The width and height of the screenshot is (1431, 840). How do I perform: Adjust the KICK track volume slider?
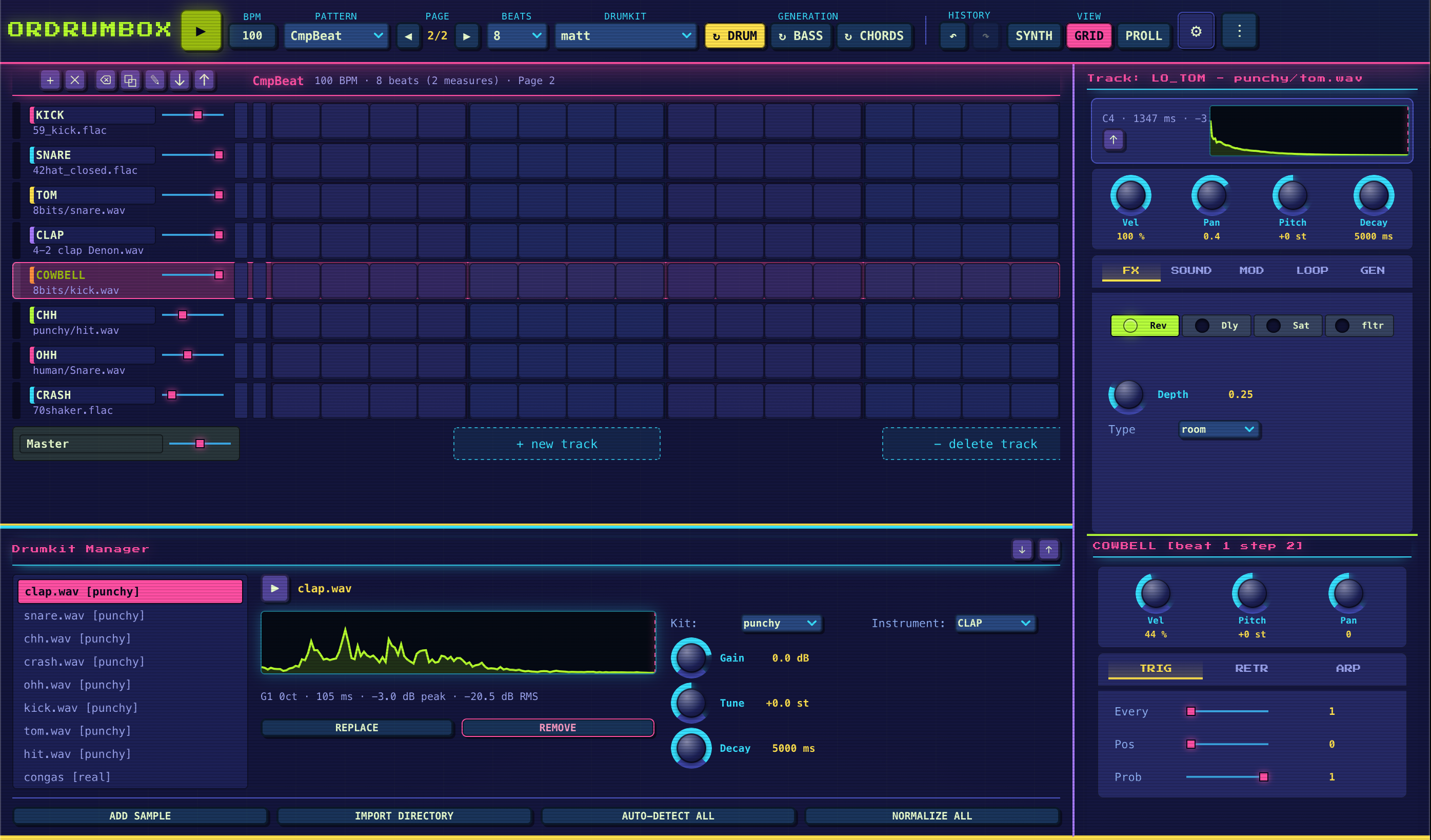tap(192, 115)
